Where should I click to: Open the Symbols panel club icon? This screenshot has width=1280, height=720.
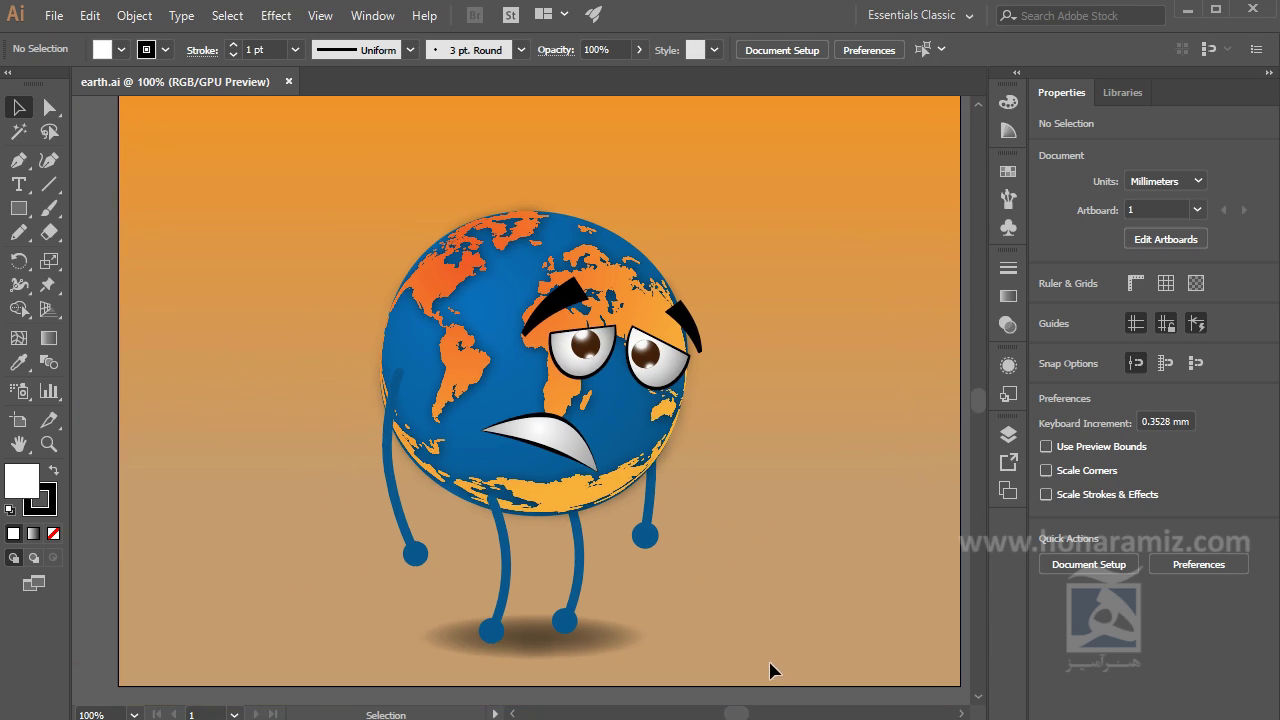coord(1008,228)
